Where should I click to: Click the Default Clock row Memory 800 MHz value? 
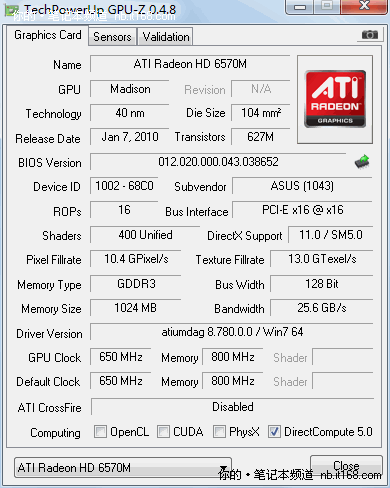point(233,381)
